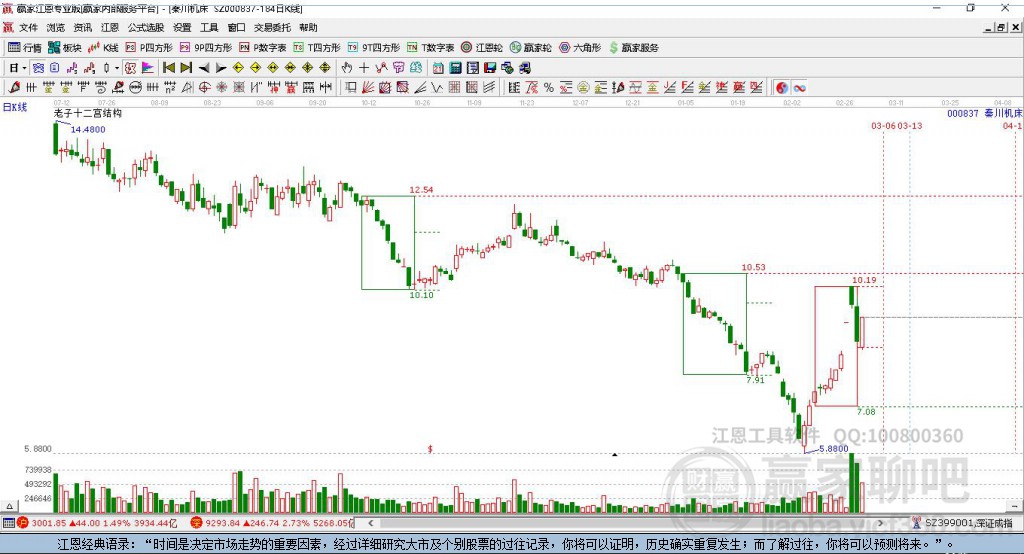Open the 交易委托 menu
This screenshot has width=1024, height=554.
(272, 27)
